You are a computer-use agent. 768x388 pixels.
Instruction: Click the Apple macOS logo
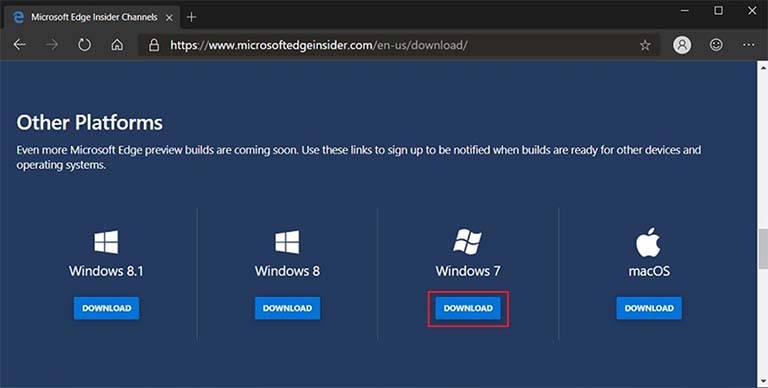[x=648, y=242]
